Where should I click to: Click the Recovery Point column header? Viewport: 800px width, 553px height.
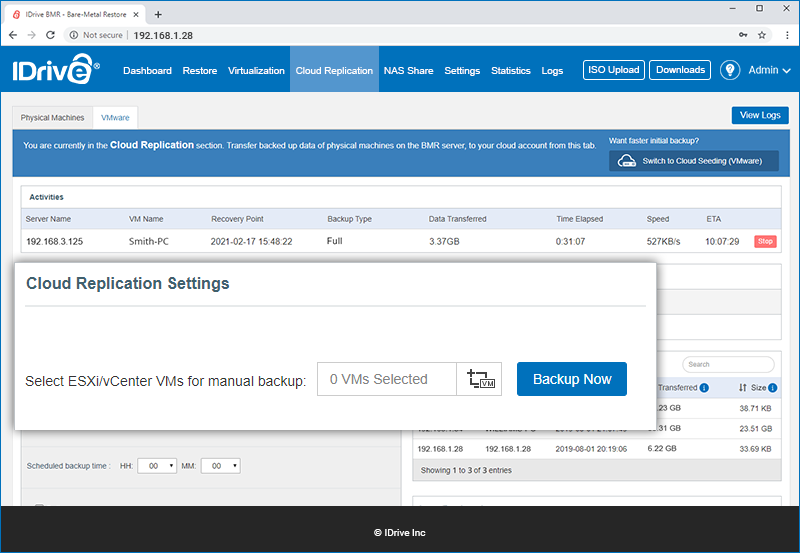237,219
